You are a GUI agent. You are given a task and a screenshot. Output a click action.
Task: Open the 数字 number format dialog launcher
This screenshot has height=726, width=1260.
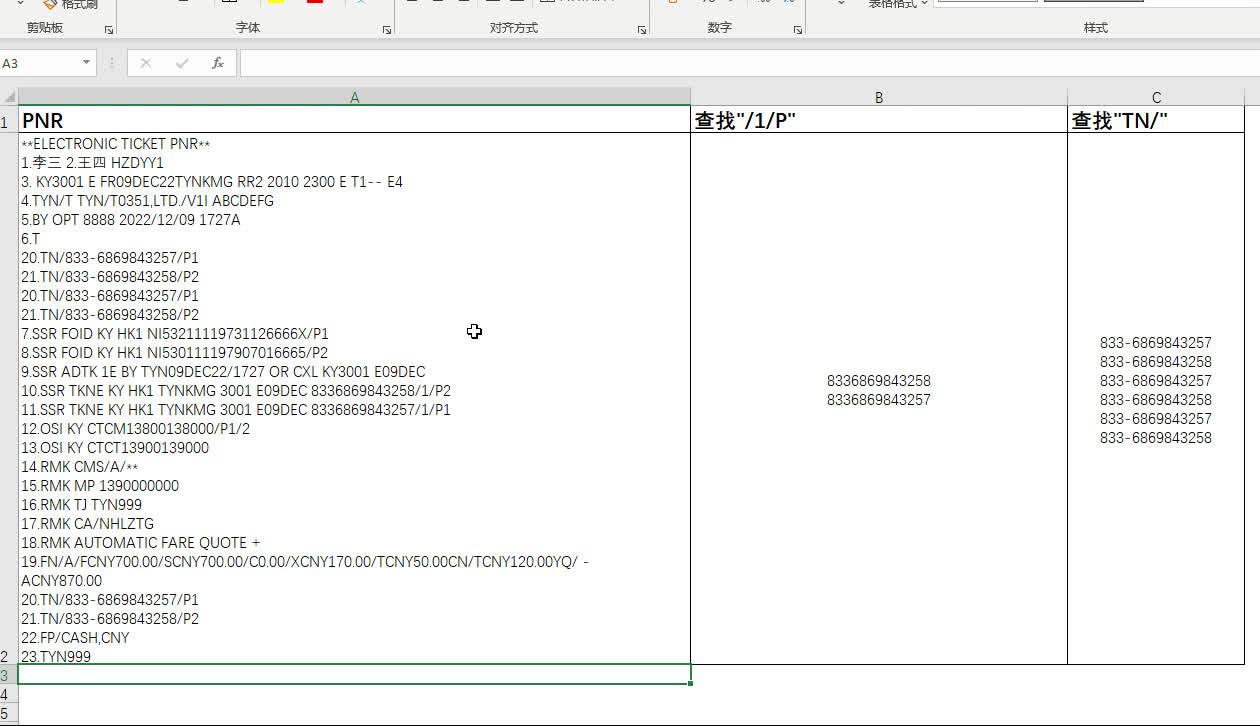[798, 31]
